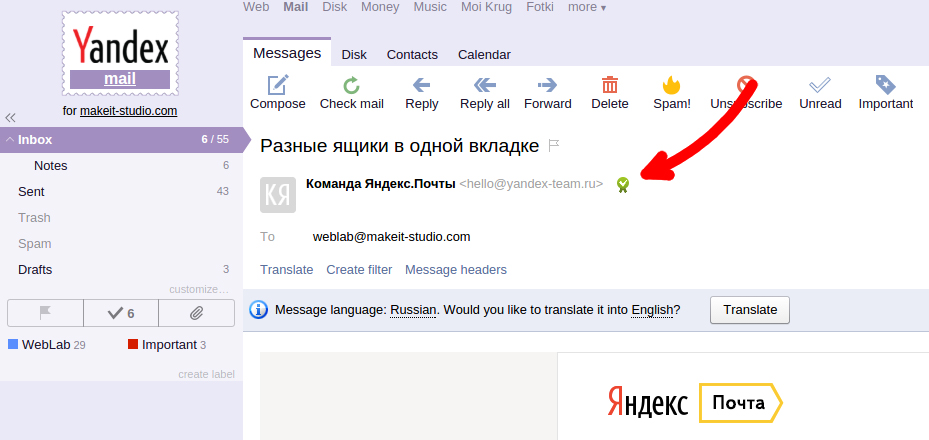
Task: Open the Sent folder
Action: (31, 192)
